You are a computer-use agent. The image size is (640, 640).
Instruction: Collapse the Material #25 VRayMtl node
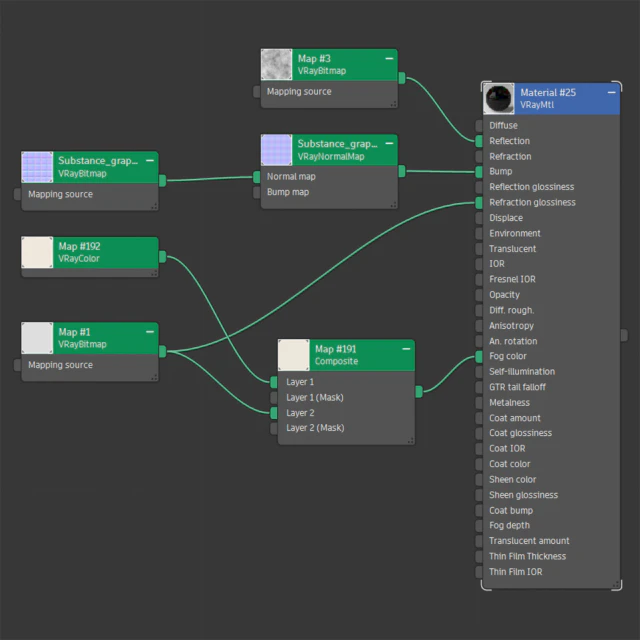click(x=611, y=93)
